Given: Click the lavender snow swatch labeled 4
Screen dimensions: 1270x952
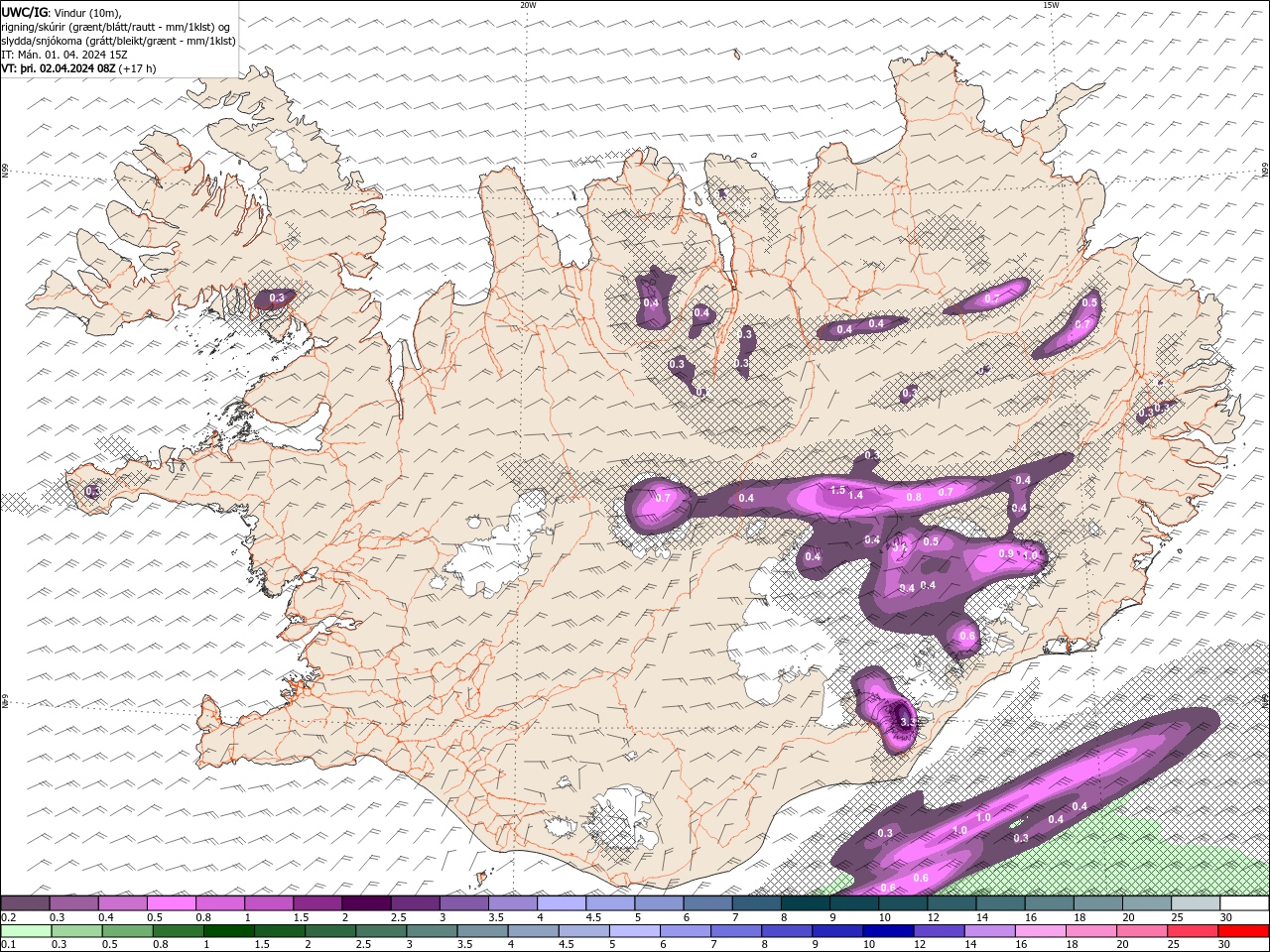Looking at the screenshot, I should point(562,903).
